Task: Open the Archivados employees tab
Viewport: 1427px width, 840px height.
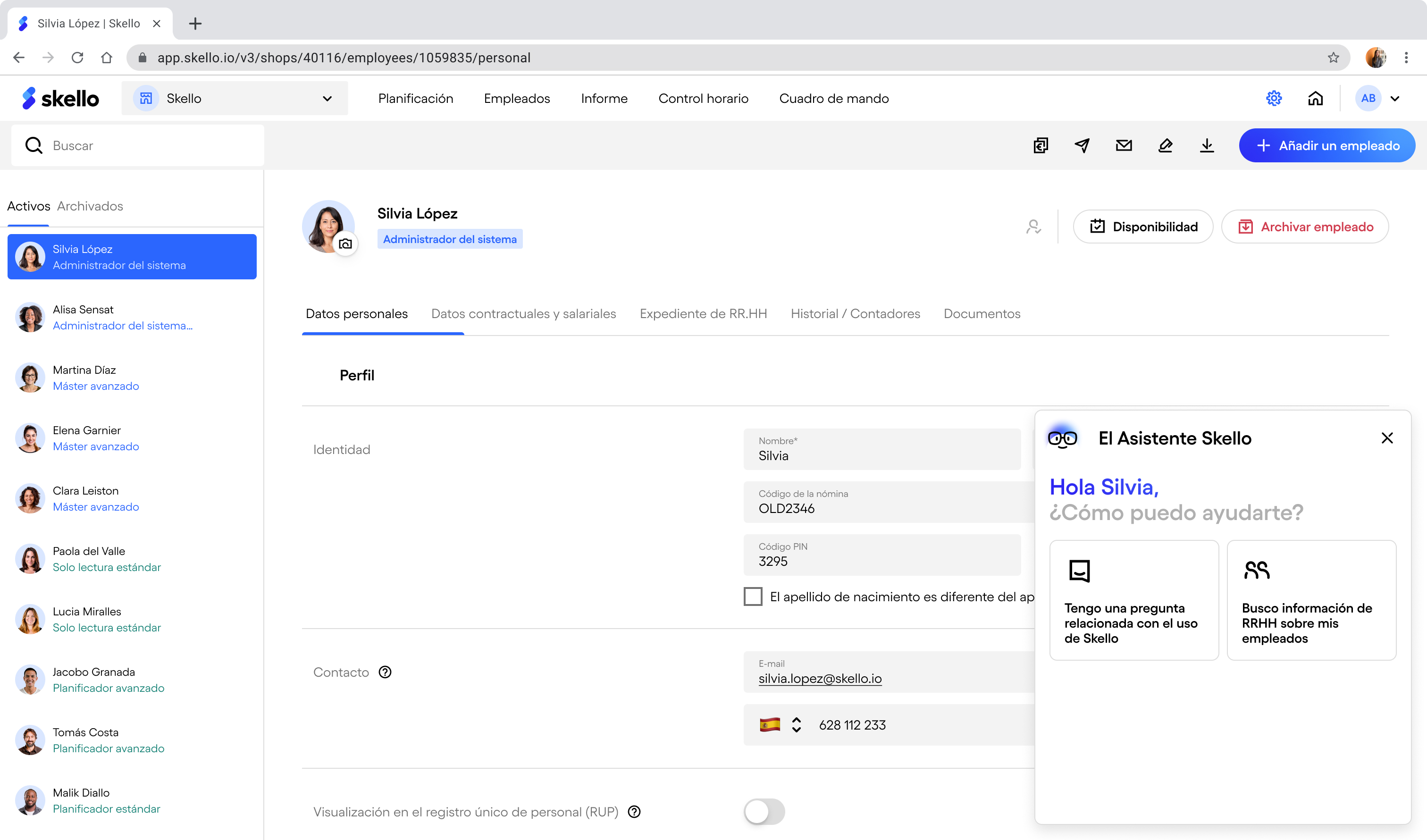Action: pos(90,206)
